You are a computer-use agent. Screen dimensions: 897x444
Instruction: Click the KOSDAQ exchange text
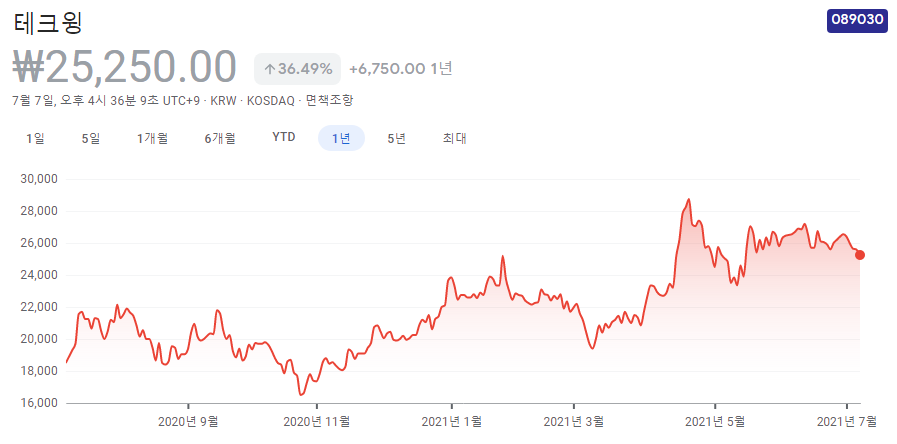pyautogui.click(x=271, y=101)
